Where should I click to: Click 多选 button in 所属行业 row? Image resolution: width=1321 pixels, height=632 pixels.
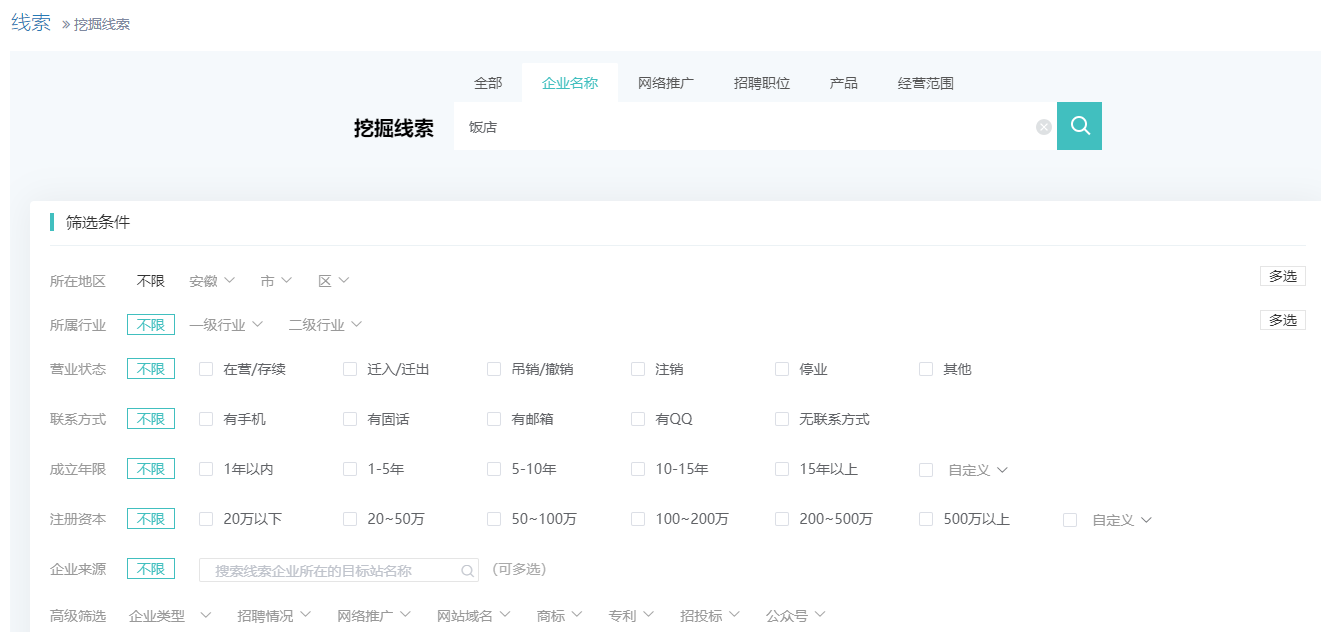(x=1283, y=321)
